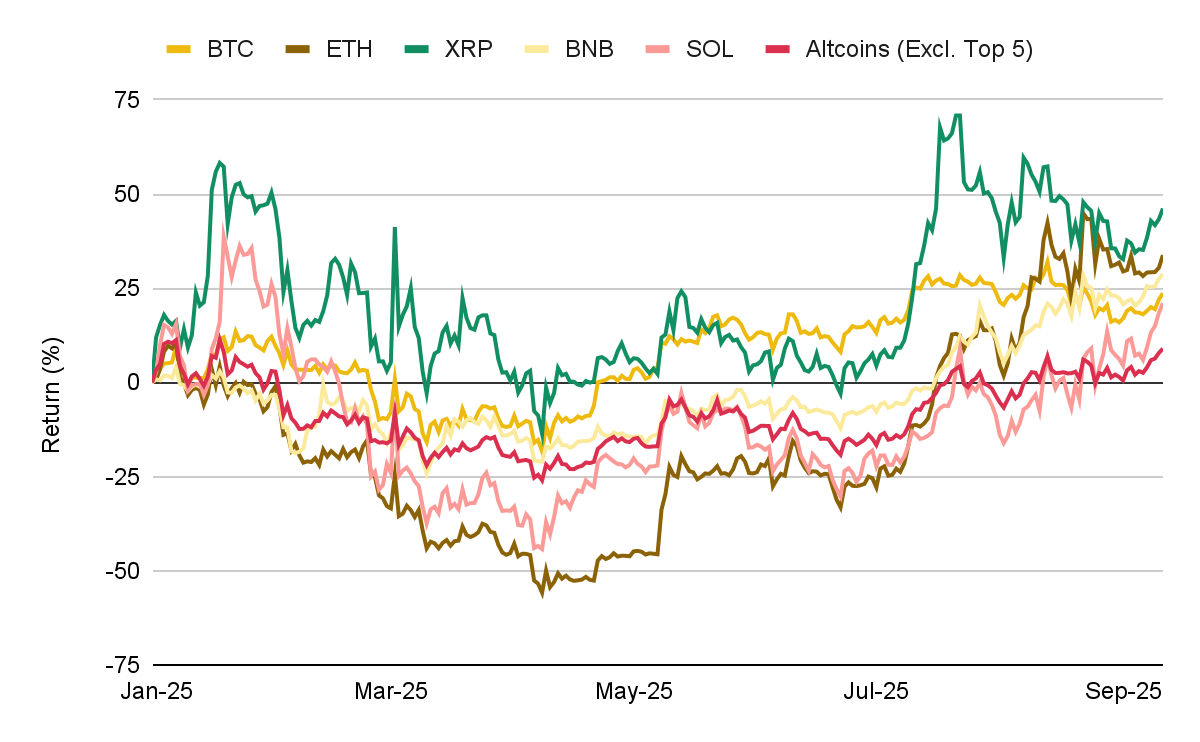Image resolution: width=1200 pixels, height=742 pixels.
Task: Select the -50 y-axis tick label
Action: pos(121,570)
